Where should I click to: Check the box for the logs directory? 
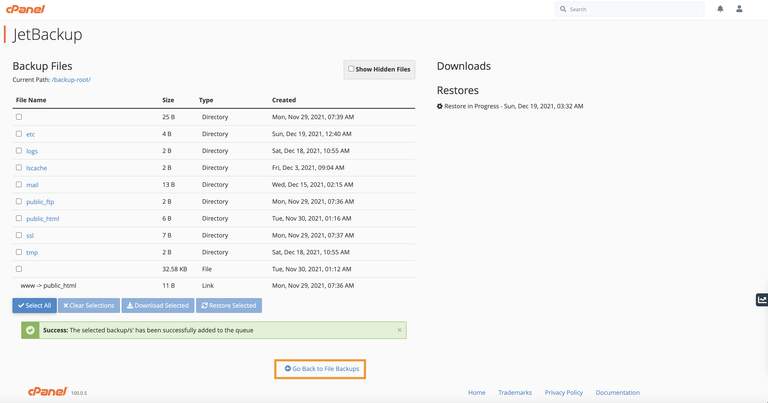click(x=19, y=151)
